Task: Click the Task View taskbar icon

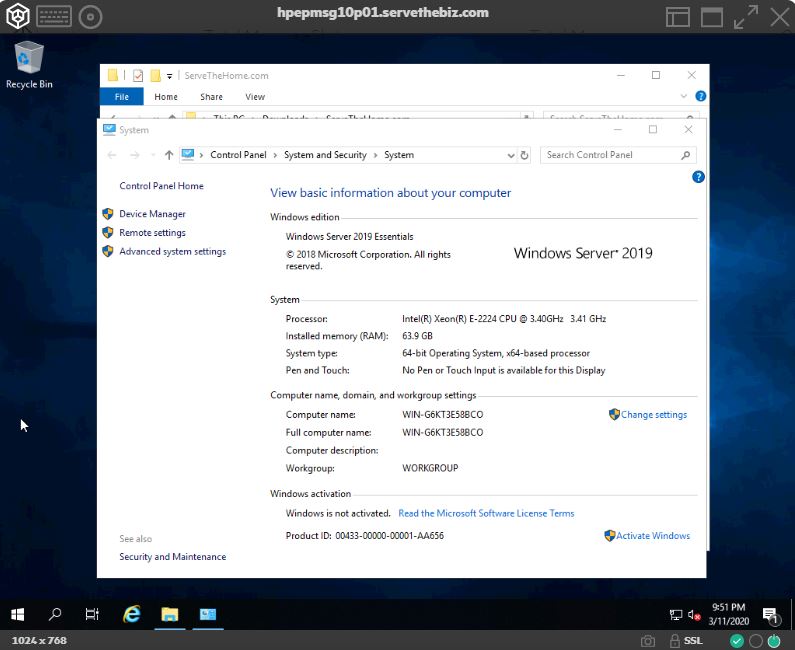Action: 92,614
